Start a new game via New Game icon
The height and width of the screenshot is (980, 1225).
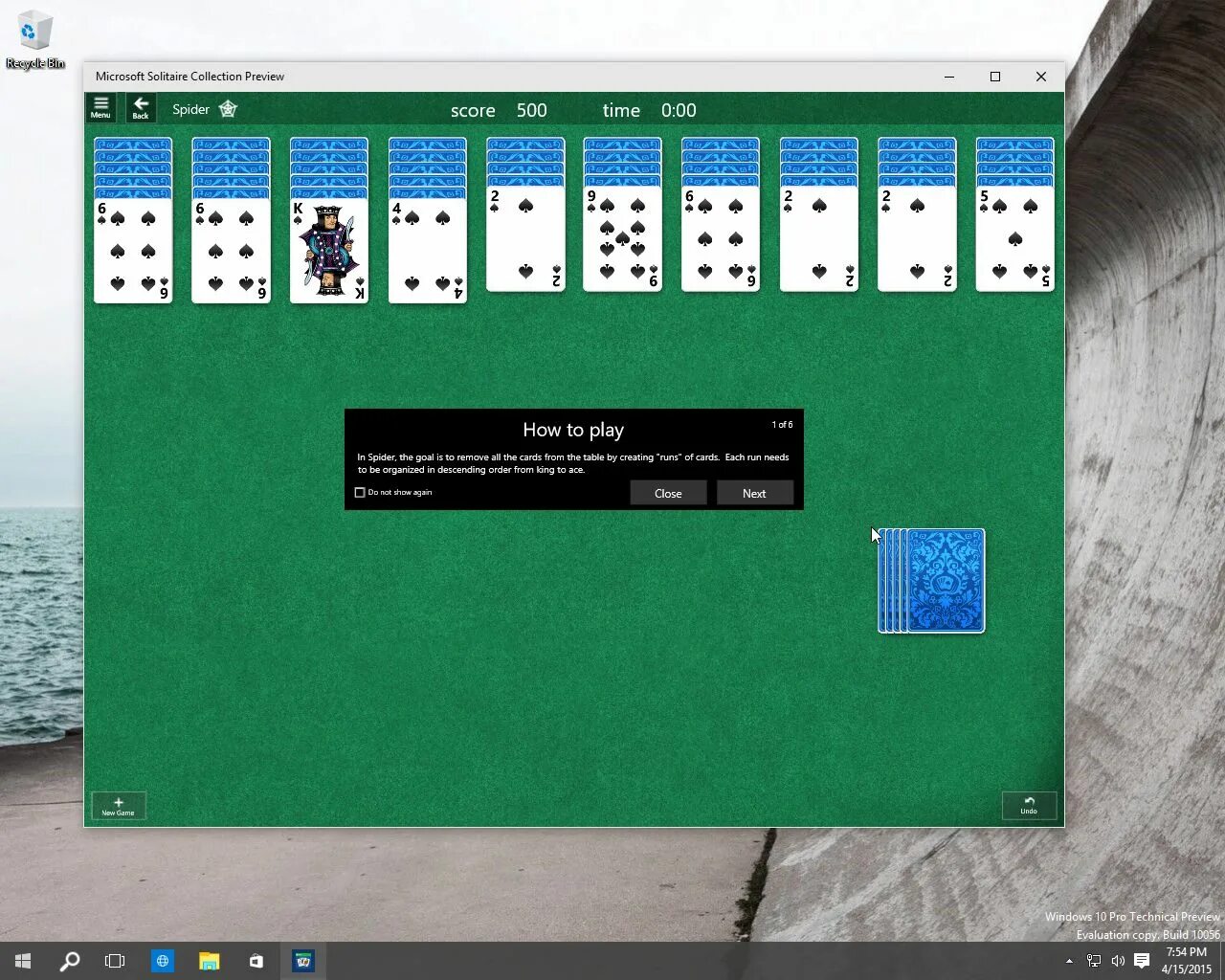tap(118, 805)
